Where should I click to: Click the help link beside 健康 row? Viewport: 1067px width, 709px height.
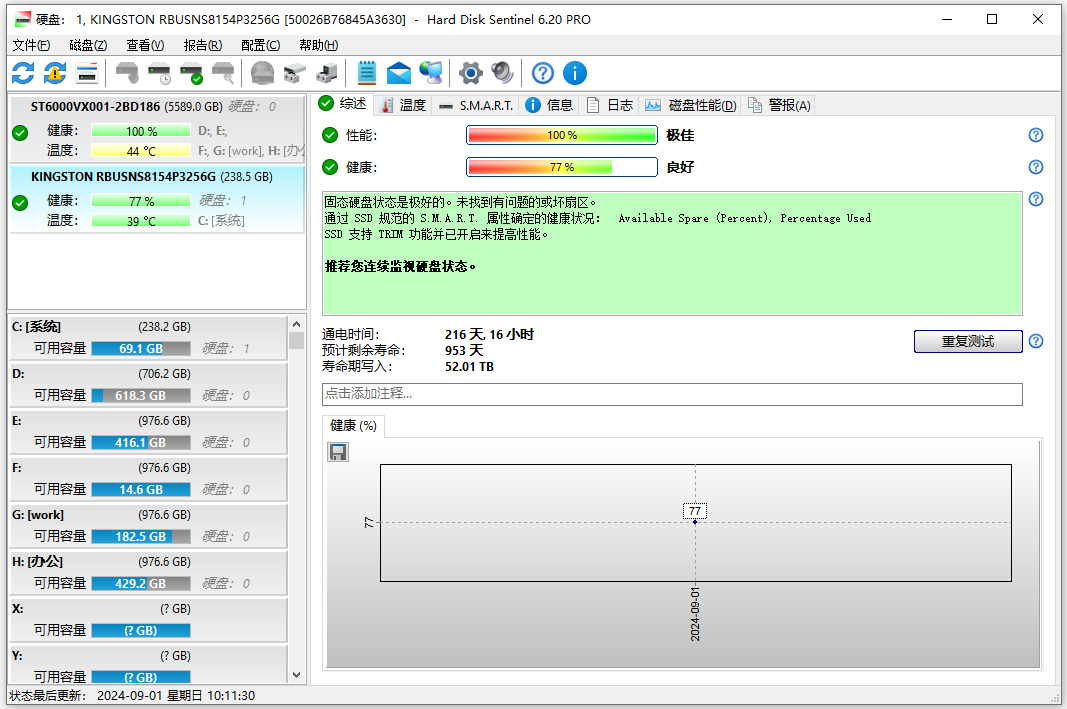coord(1035,167)
